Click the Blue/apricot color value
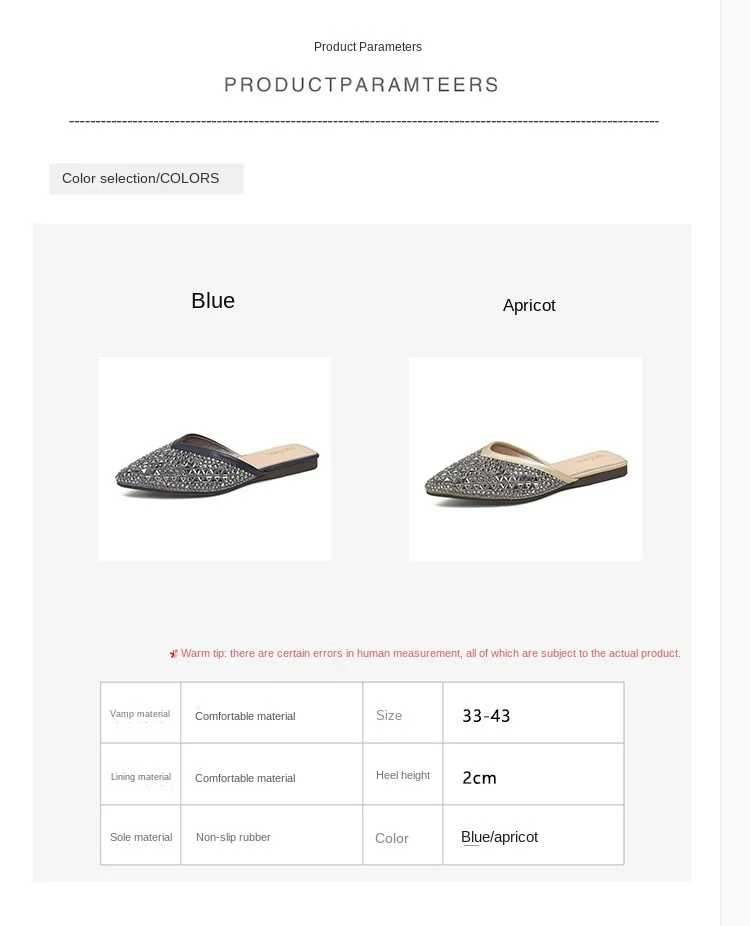This screenshot has width=750, height=926. click(500, 837)
